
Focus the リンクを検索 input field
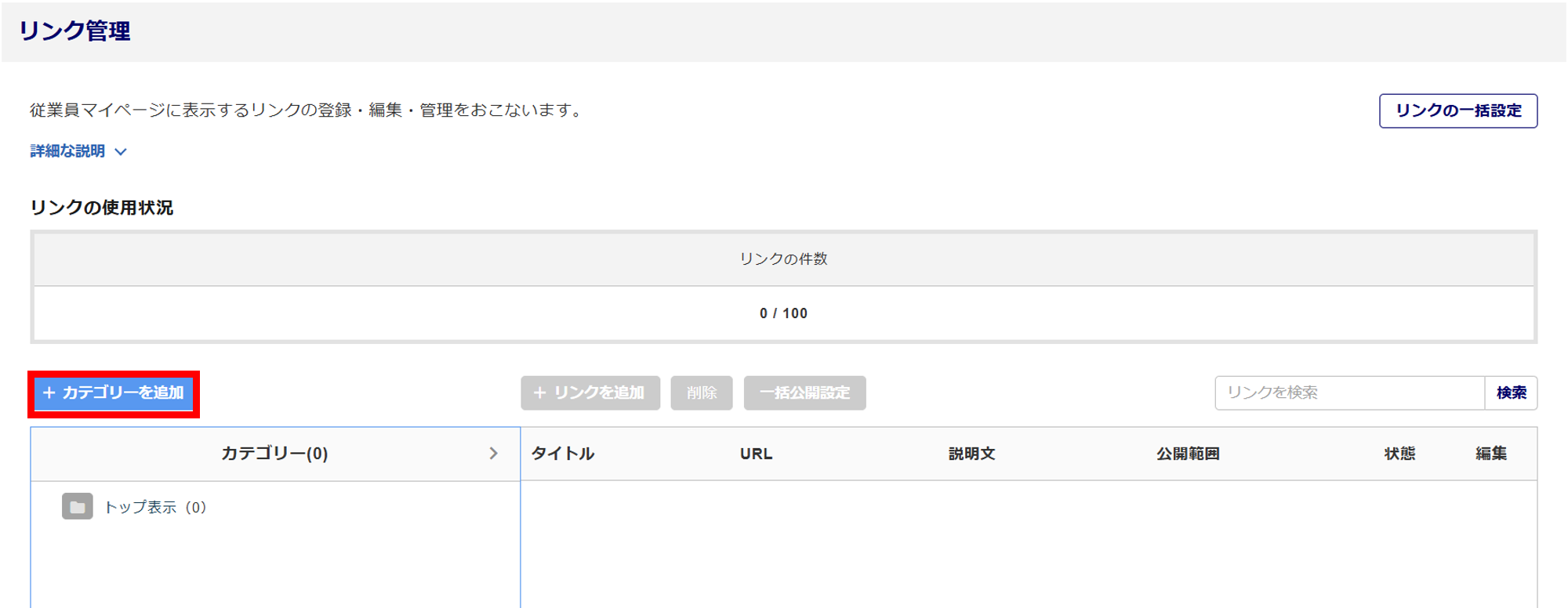[x=1349, y=393]
